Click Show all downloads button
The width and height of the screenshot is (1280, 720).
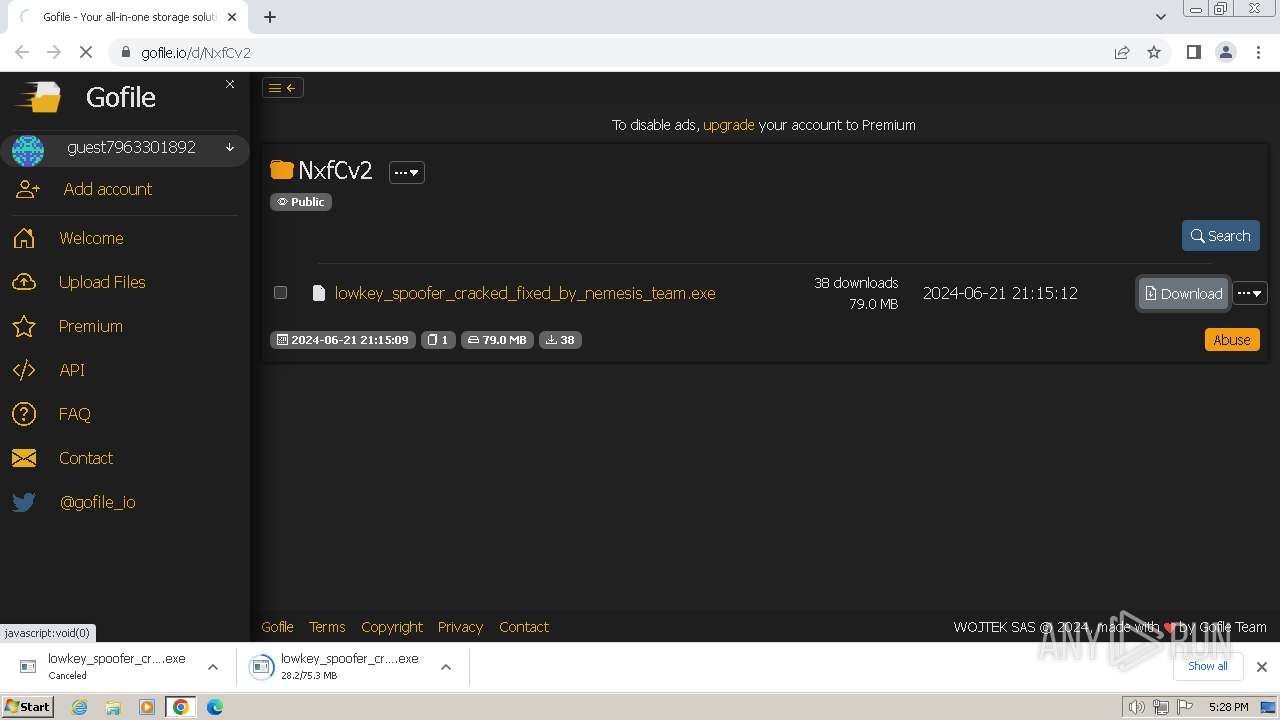(1207, 666)
